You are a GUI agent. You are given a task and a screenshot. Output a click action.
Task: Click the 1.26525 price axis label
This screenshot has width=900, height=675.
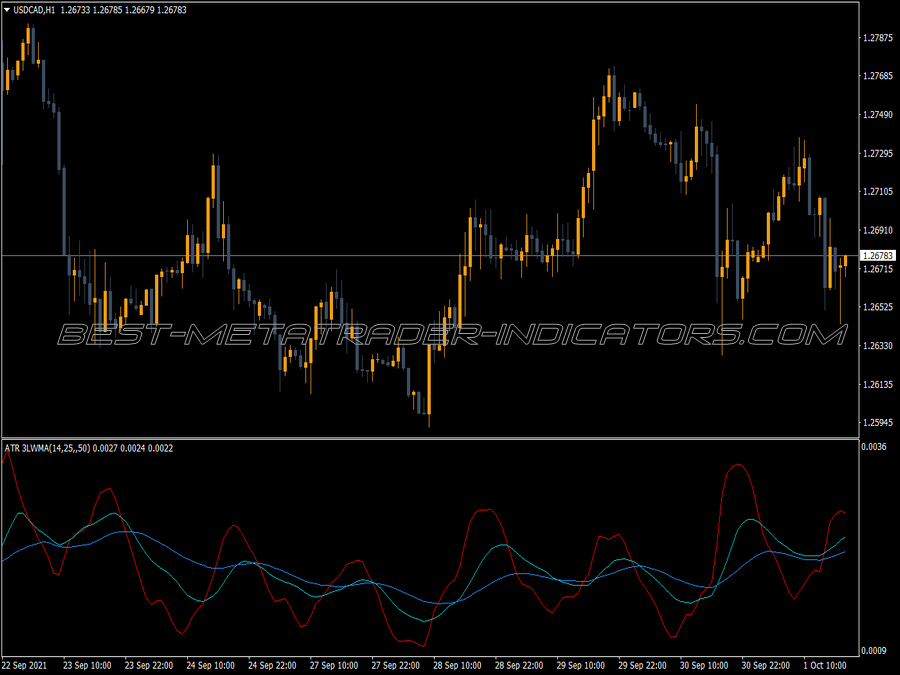(x=878, y=307)
